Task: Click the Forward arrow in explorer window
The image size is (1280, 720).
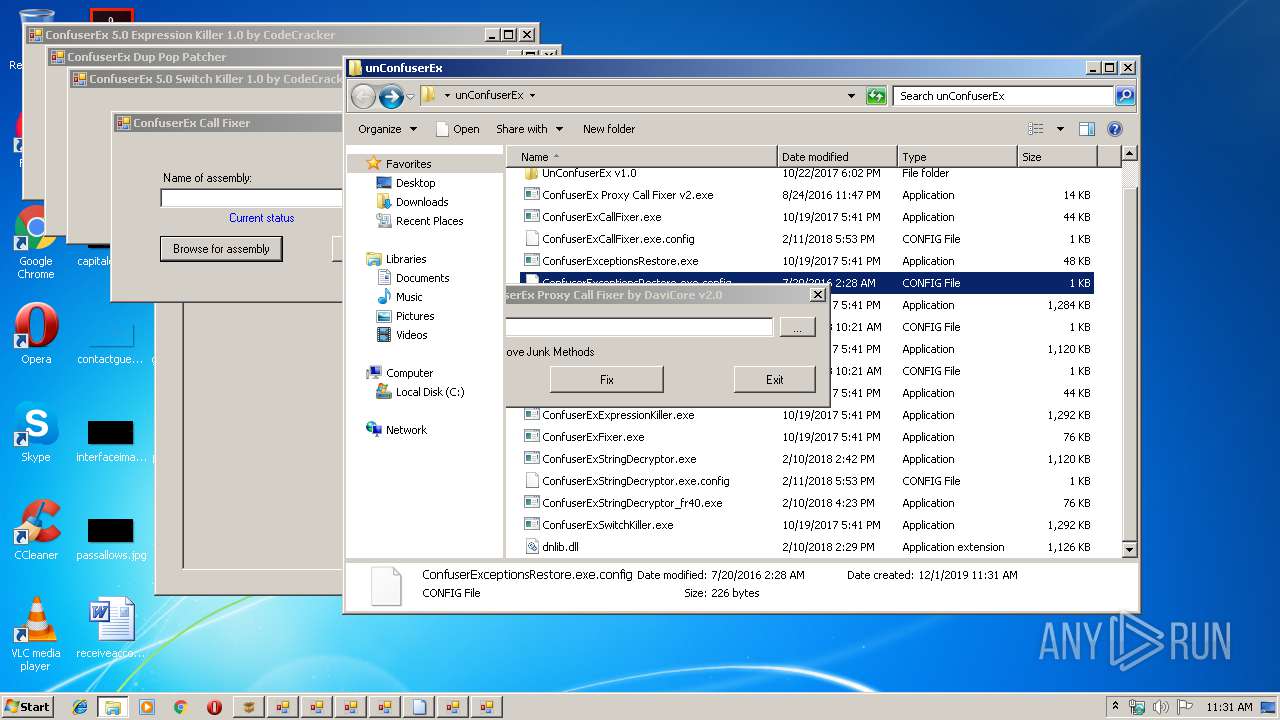Action: [391, 96]
